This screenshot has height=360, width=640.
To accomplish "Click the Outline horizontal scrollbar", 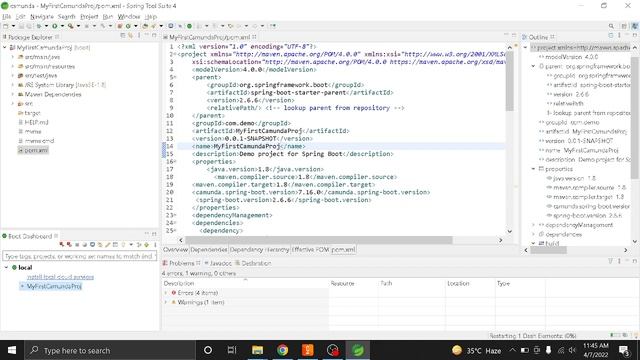I will tap(548, 250).
